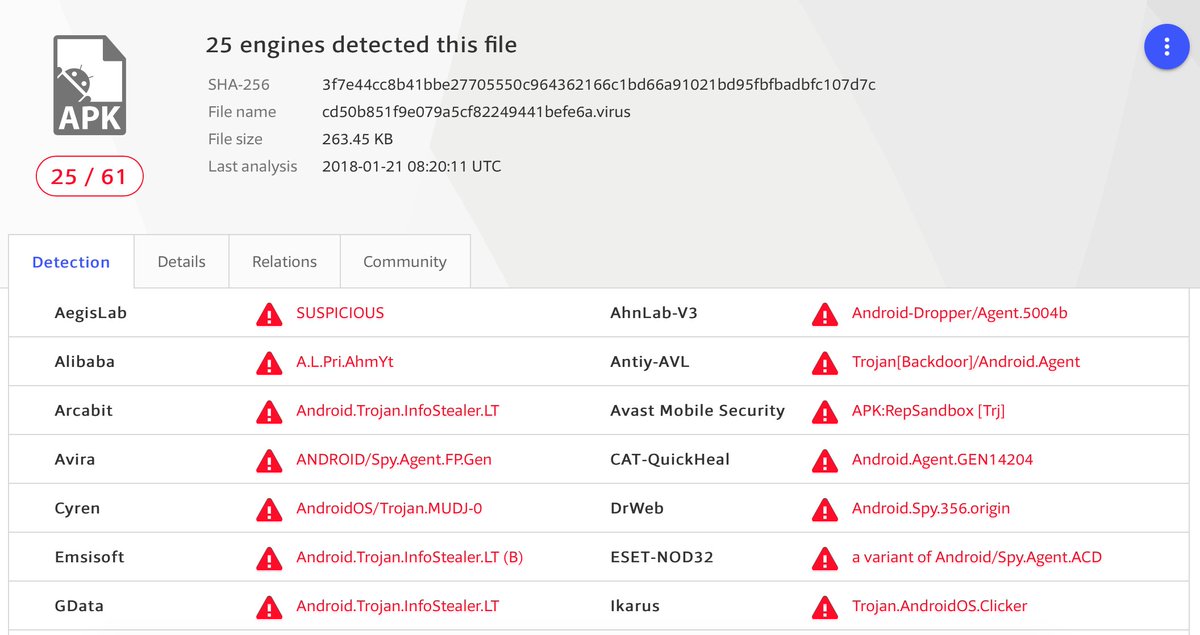Click the Avast Mobile Security engine name
1200x635 pixels.
coord(698,411)
